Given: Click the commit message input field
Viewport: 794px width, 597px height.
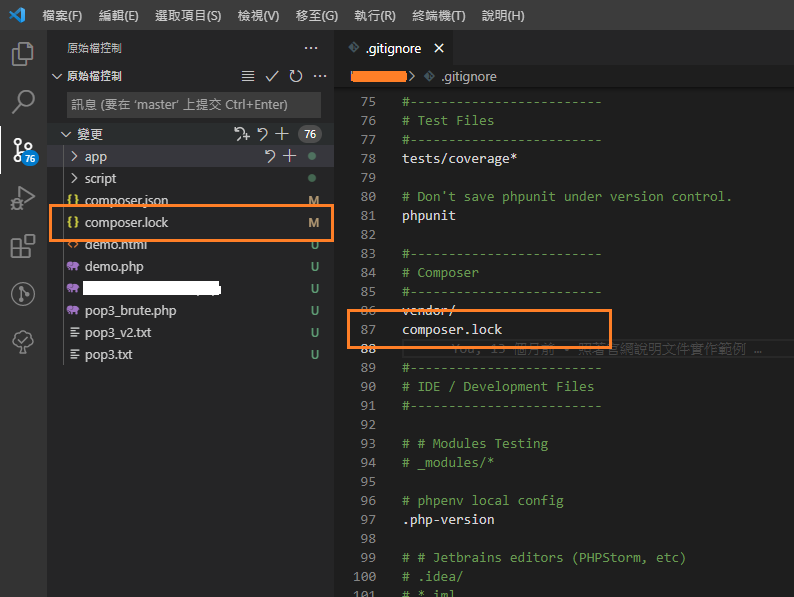Looking at the screenshot, I should [x=194, y=105].
